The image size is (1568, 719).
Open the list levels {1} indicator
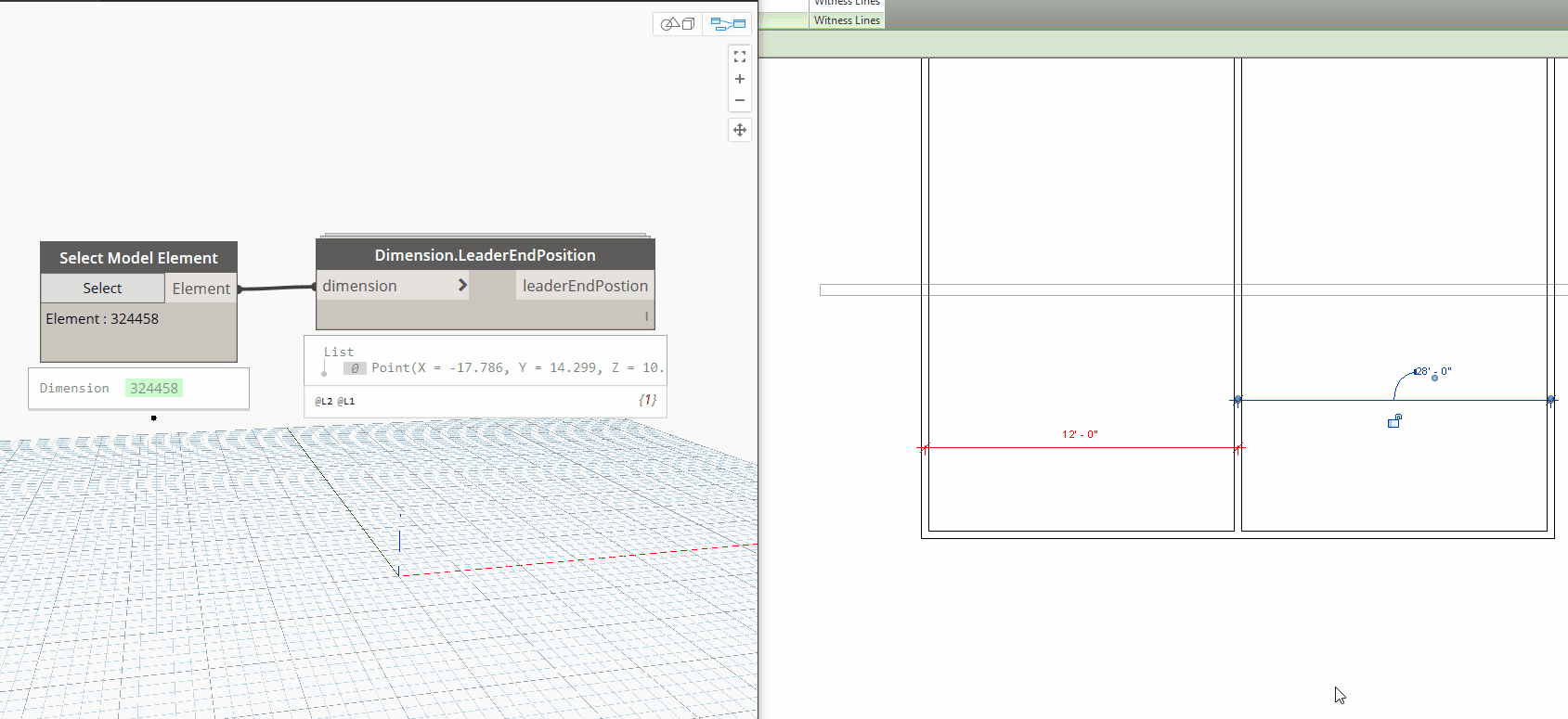[647, 400]
